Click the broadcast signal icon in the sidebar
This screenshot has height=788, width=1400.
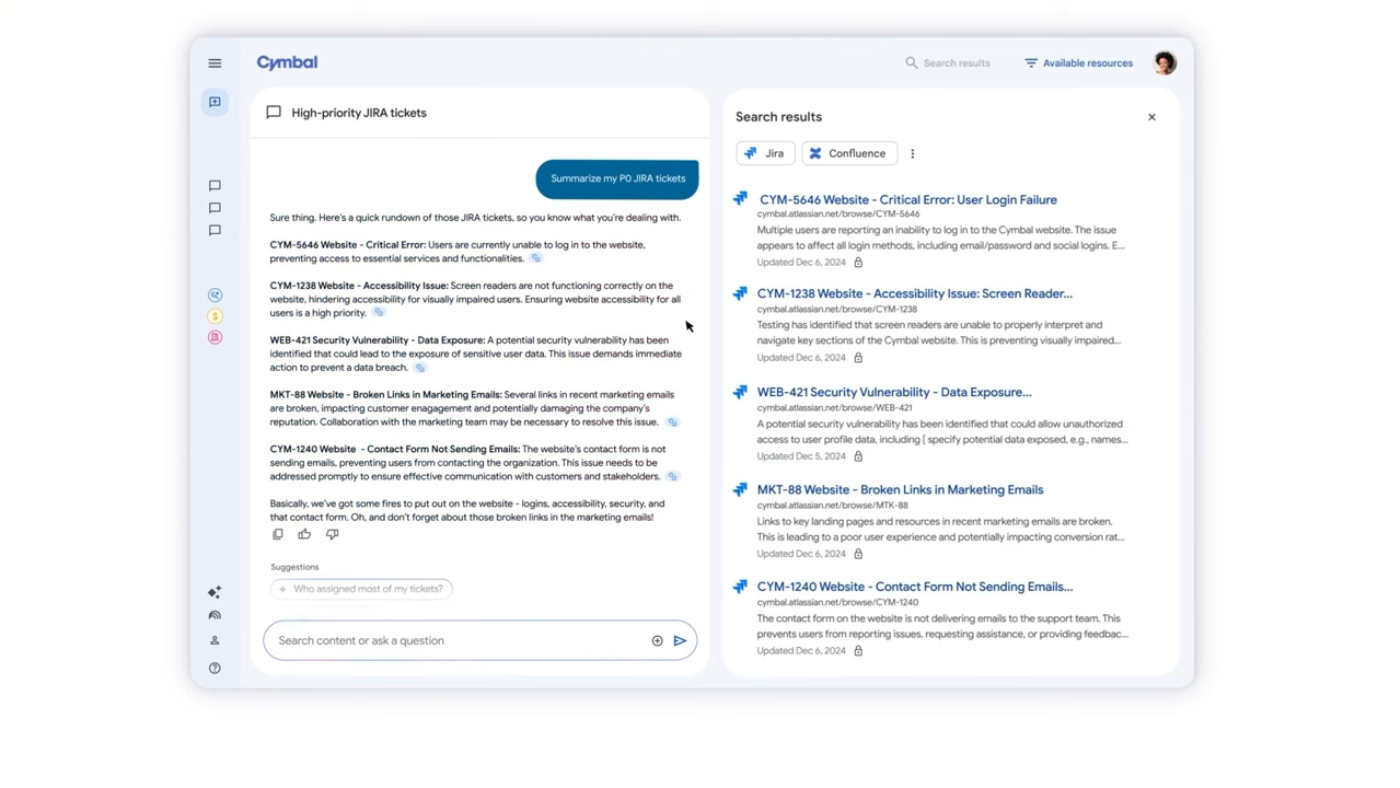[215, 616]
